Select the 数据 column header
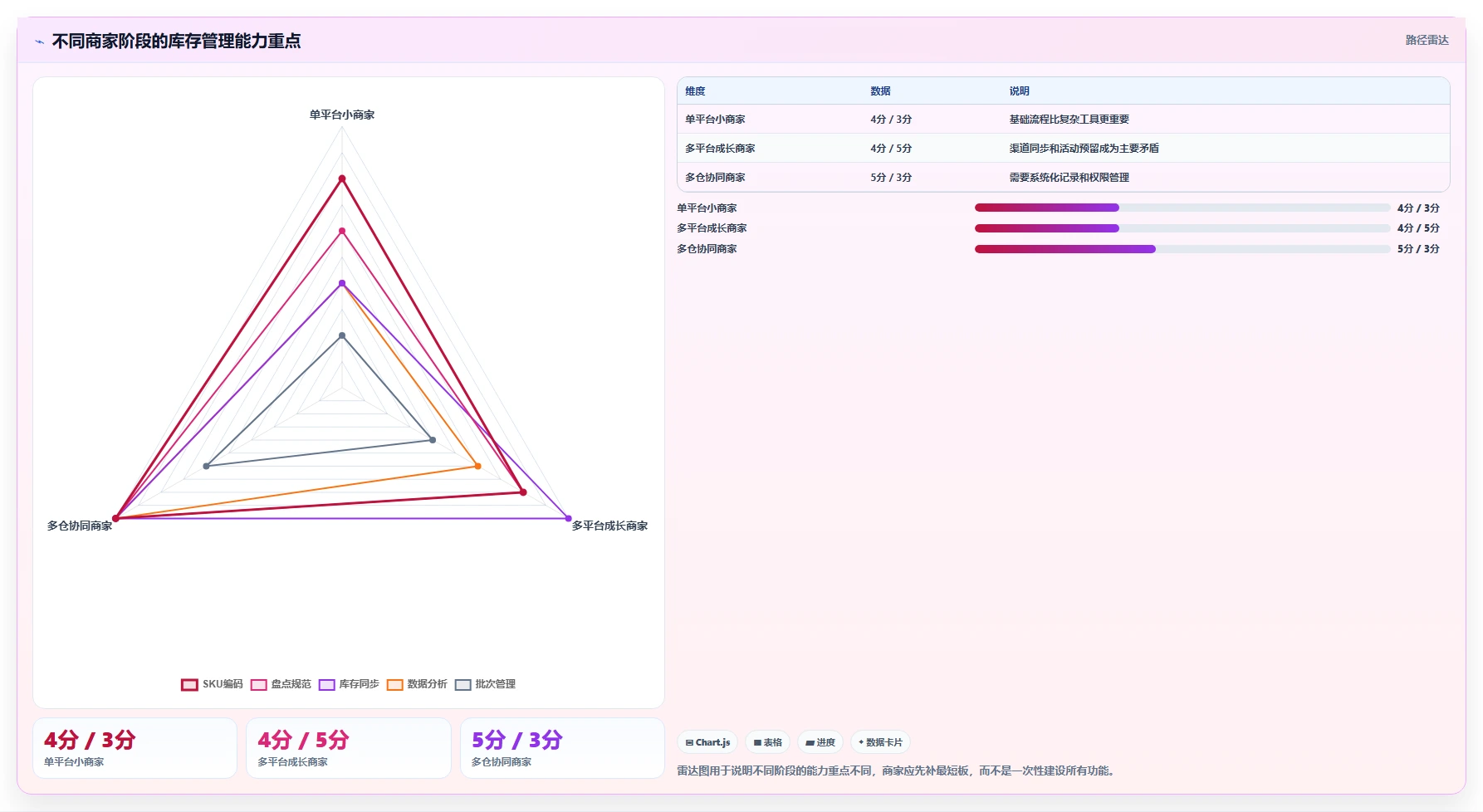The height and width of the screenshot is (812, 1483). tap(880, 91)
